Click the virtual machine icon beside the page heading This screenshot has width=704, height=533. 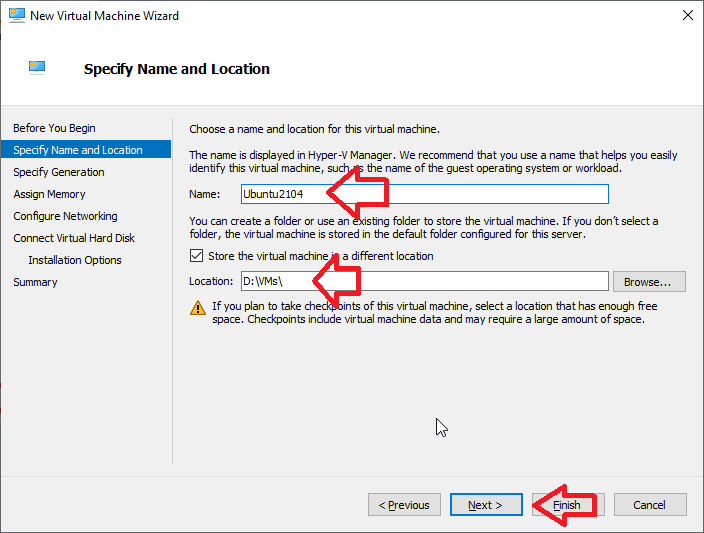click(x=38, y=68)
